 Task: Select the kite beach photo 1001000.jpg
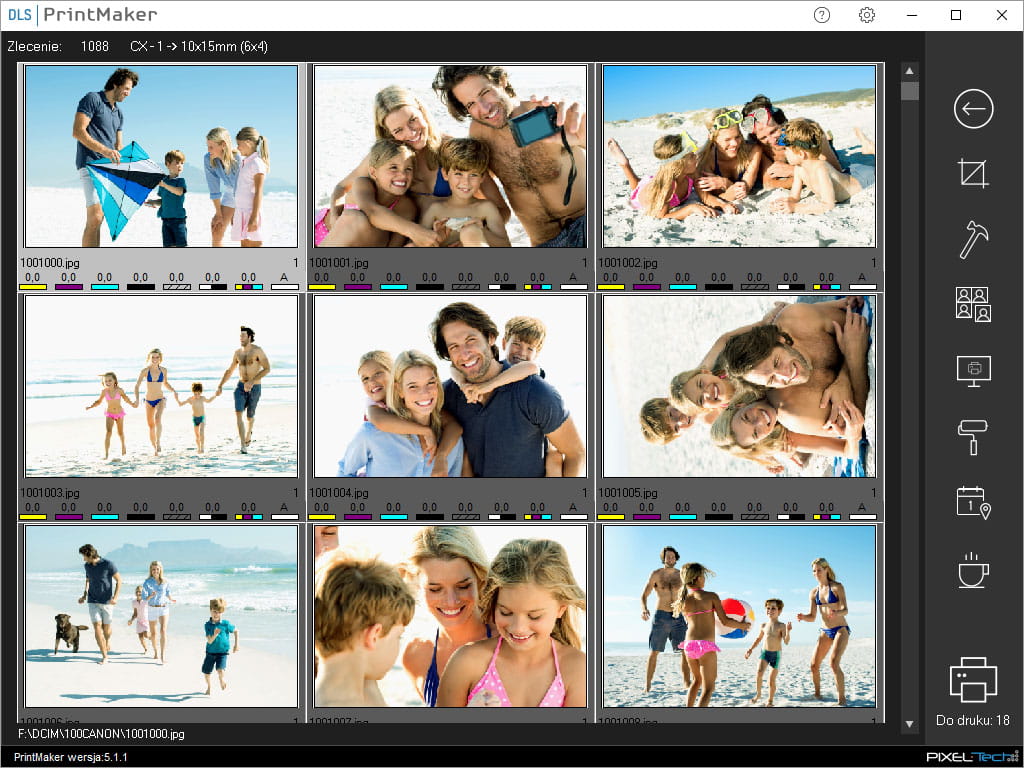pos(161,156)
